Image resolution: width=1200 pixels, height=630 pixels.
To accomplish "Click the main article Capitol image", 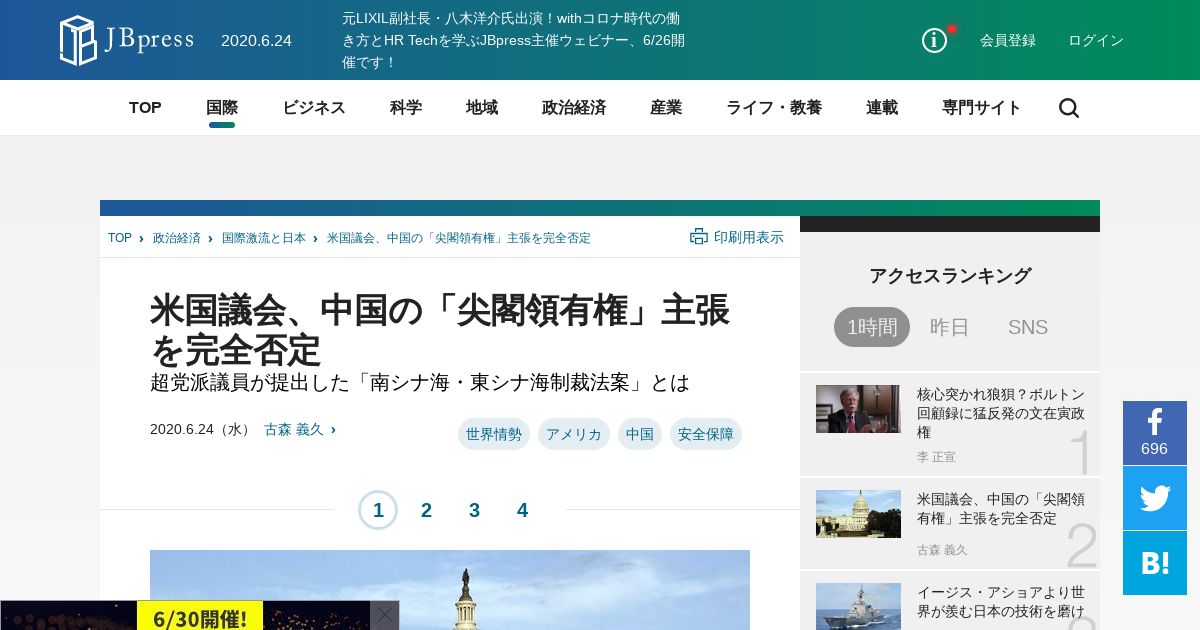I will point(450,590).
